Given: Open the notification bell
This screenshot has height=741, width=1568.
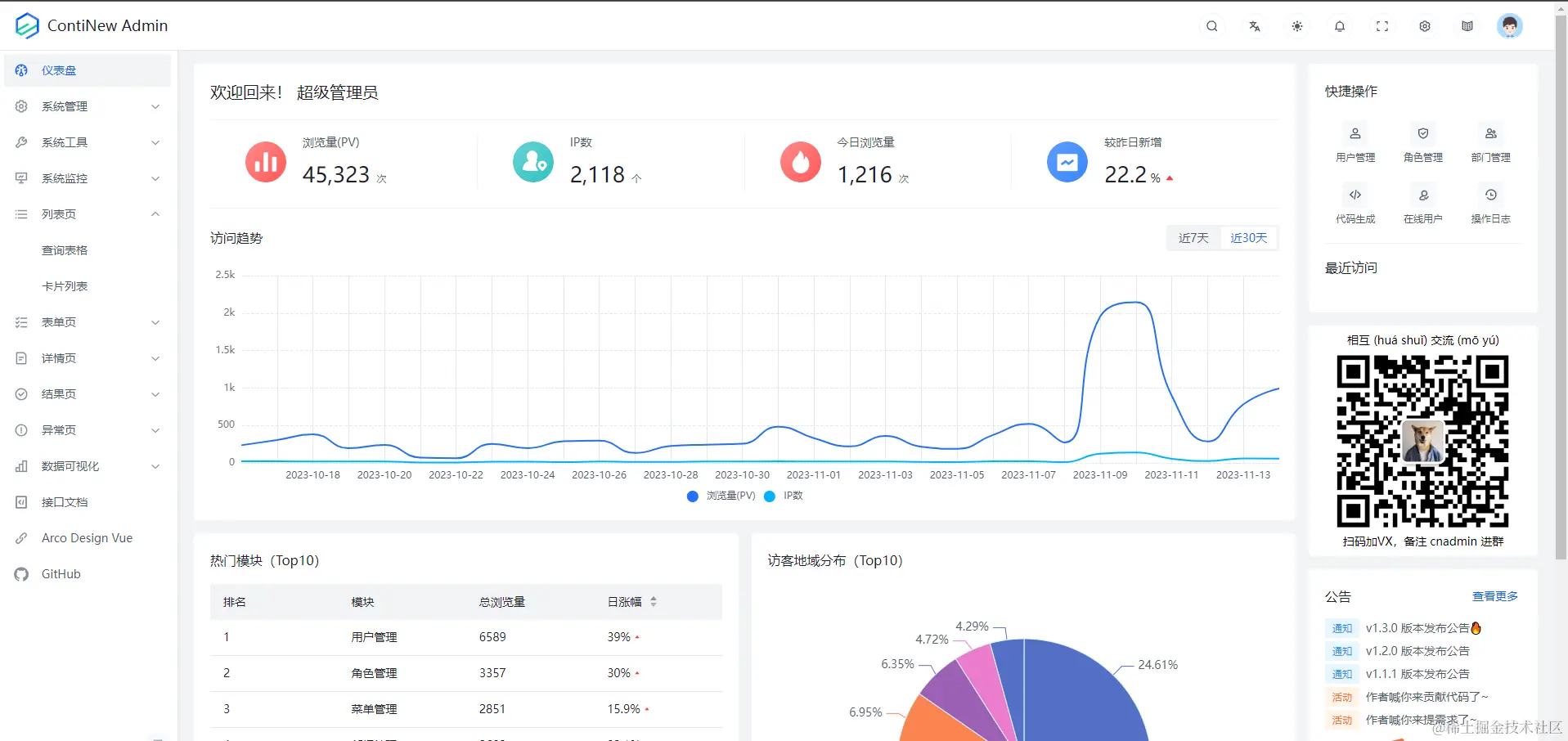Looking at the screenshot, I should click(x=1340, y=26).
